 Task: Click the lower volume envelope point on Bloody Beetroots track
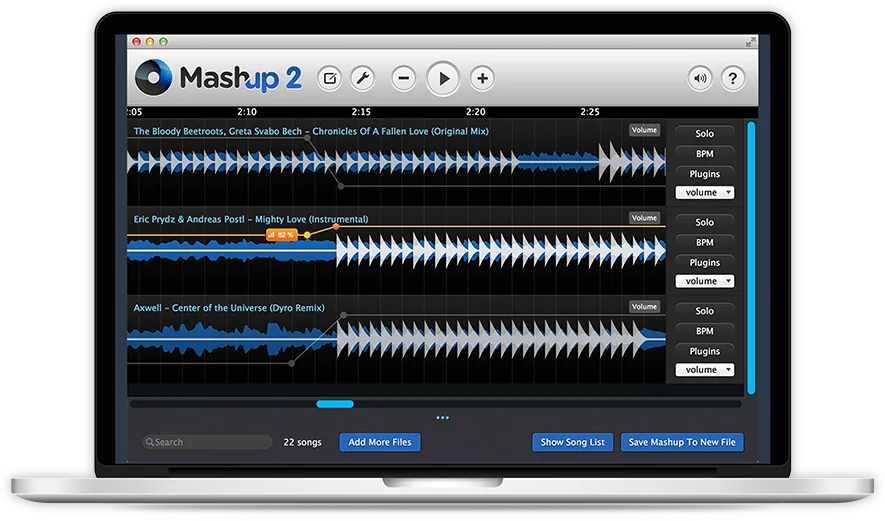pyautogui.click(x=341, y=186)
